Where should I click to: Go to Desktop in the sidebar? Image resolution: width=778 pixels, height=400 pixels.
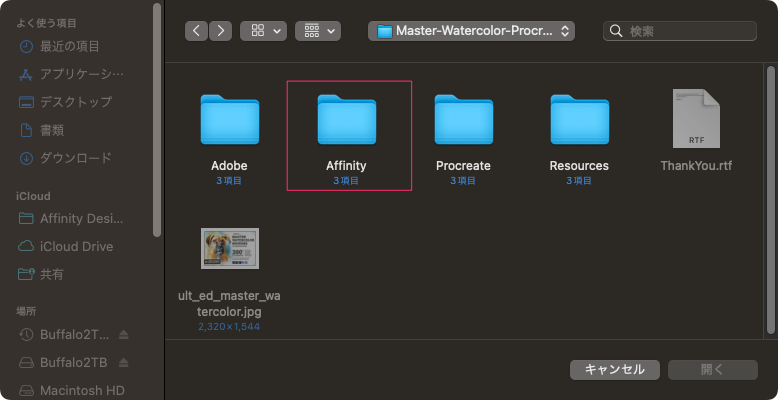pyautogui.click(x=75, y=102)
